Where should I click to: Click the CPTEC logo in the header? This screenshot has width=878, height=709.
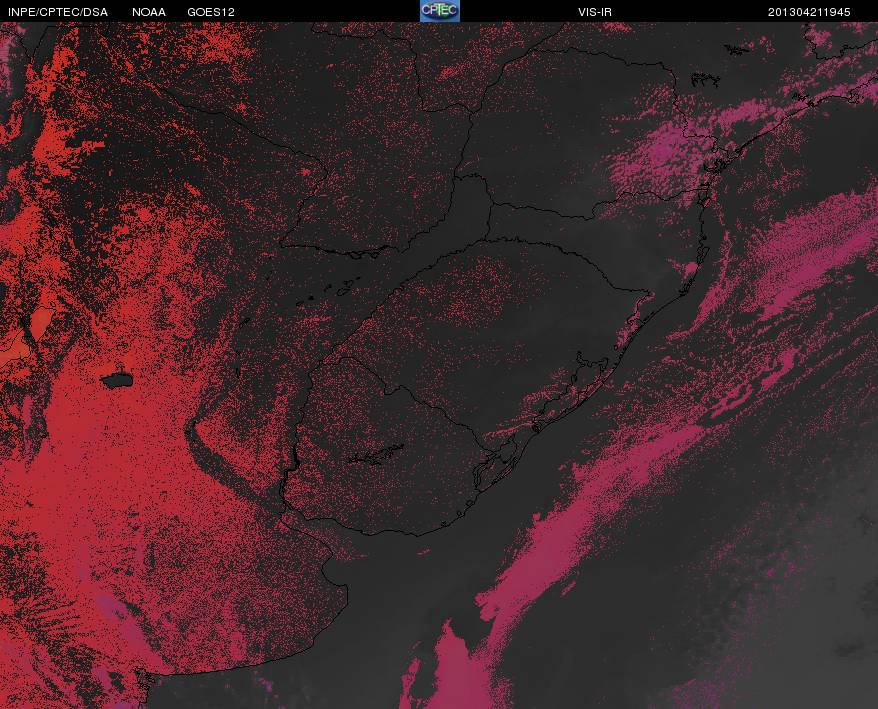(x=440, y=11)
